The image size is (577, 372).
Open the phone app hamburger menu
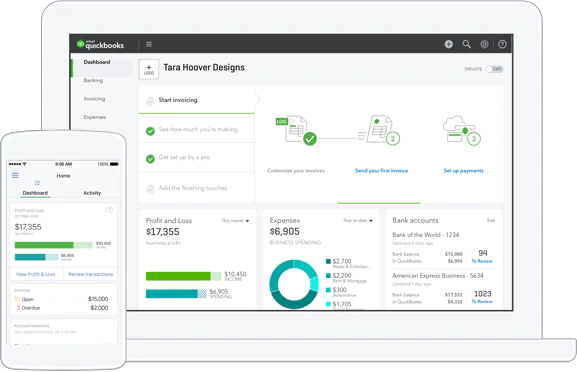(x=15, y=176)
